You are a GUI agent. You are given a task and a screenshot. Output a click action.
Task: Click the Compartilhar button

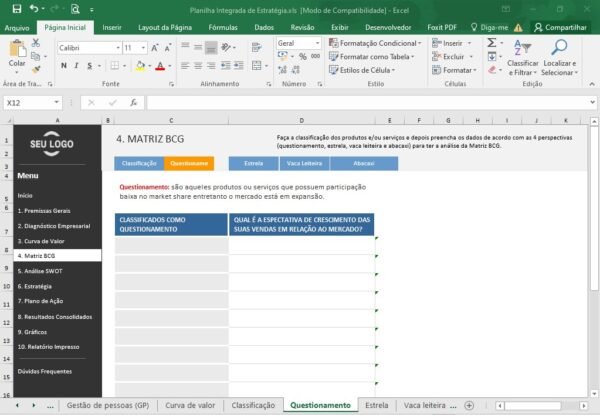tap(561, 28)
